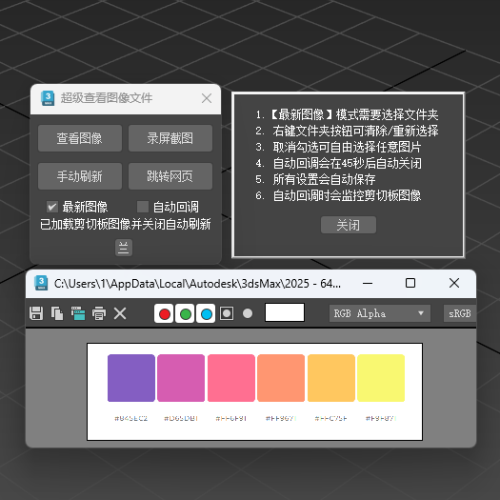Toggle the blue channel button
The height and width of the screenshot is (500, 500).
(206, 314)
